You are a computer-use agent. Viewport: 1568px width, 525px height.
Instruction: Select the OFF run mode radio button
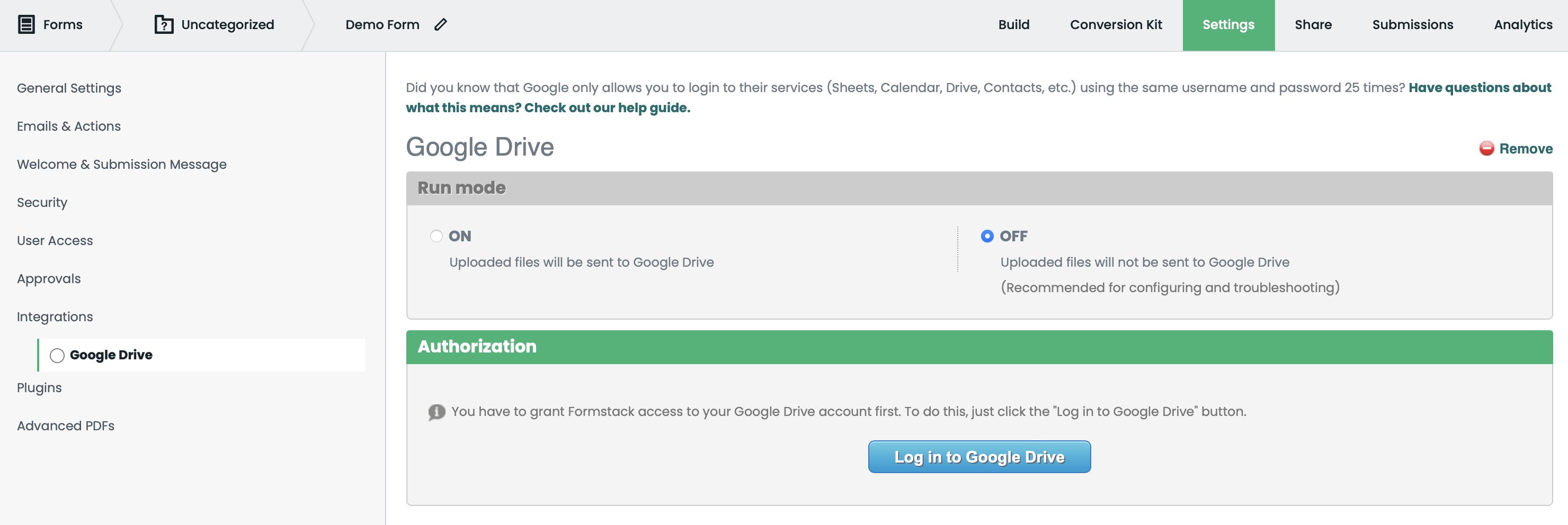click(x=987, y=236)
